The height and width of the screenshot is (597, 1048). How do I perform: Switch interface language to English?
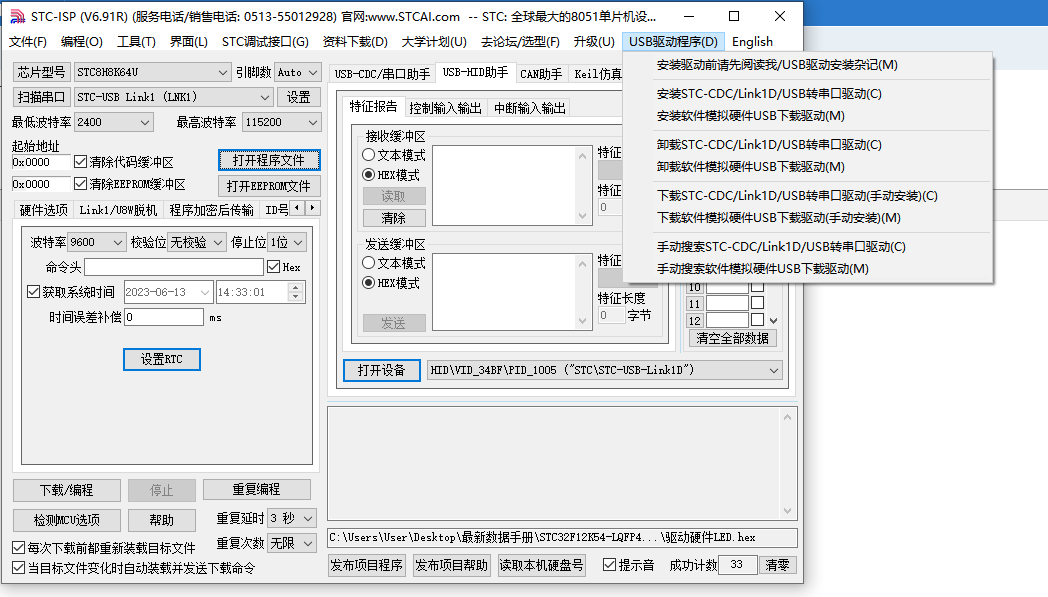click(752, 41)
